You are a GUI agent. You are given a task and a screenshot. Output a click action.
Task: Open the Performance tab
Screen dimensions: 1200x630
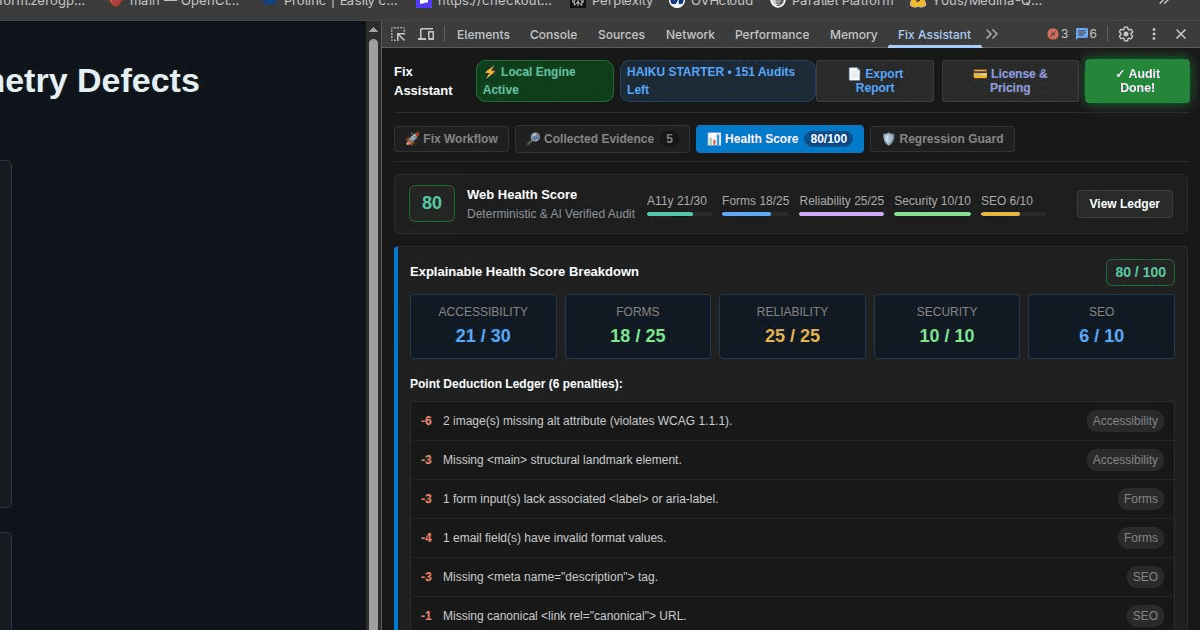(772, 34)
